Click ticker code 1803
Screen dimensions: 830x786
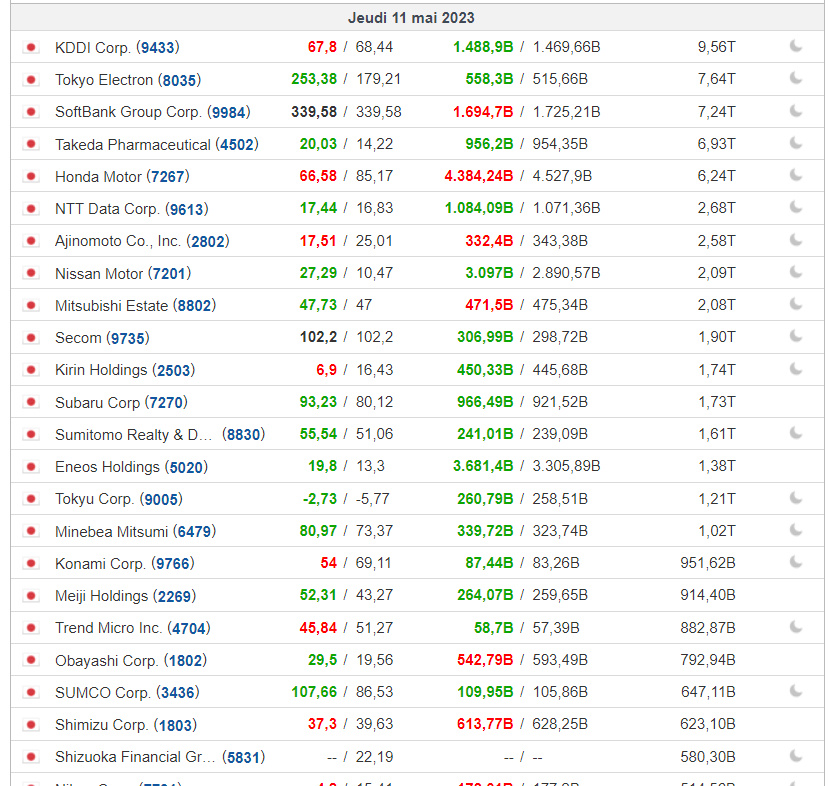coord(175,725)
